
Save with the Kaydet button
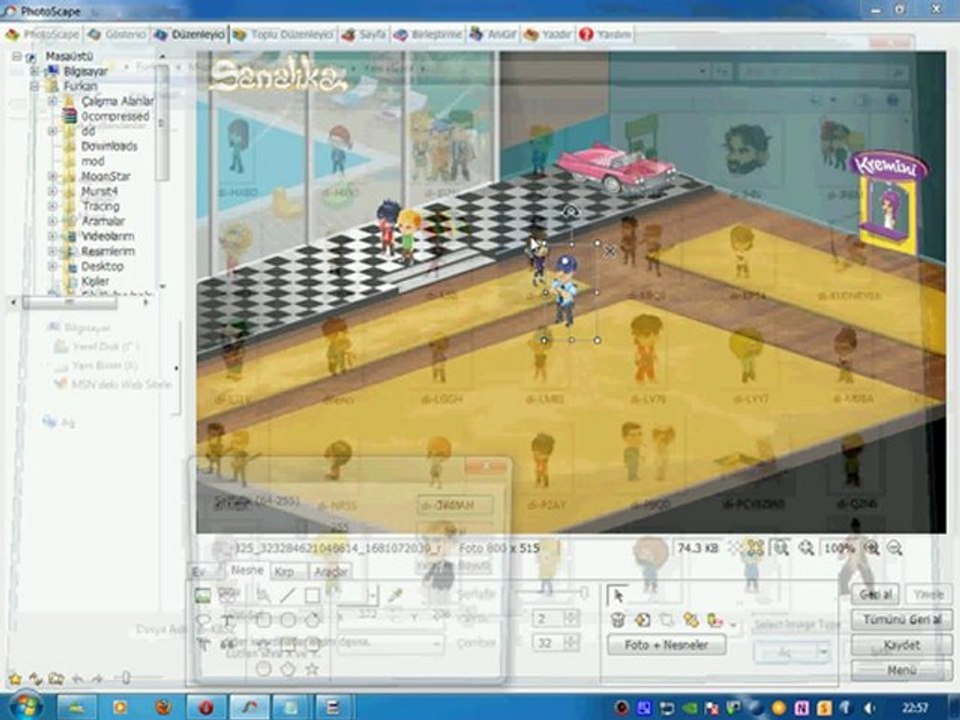pyautogui.click(x=901, y=645)
